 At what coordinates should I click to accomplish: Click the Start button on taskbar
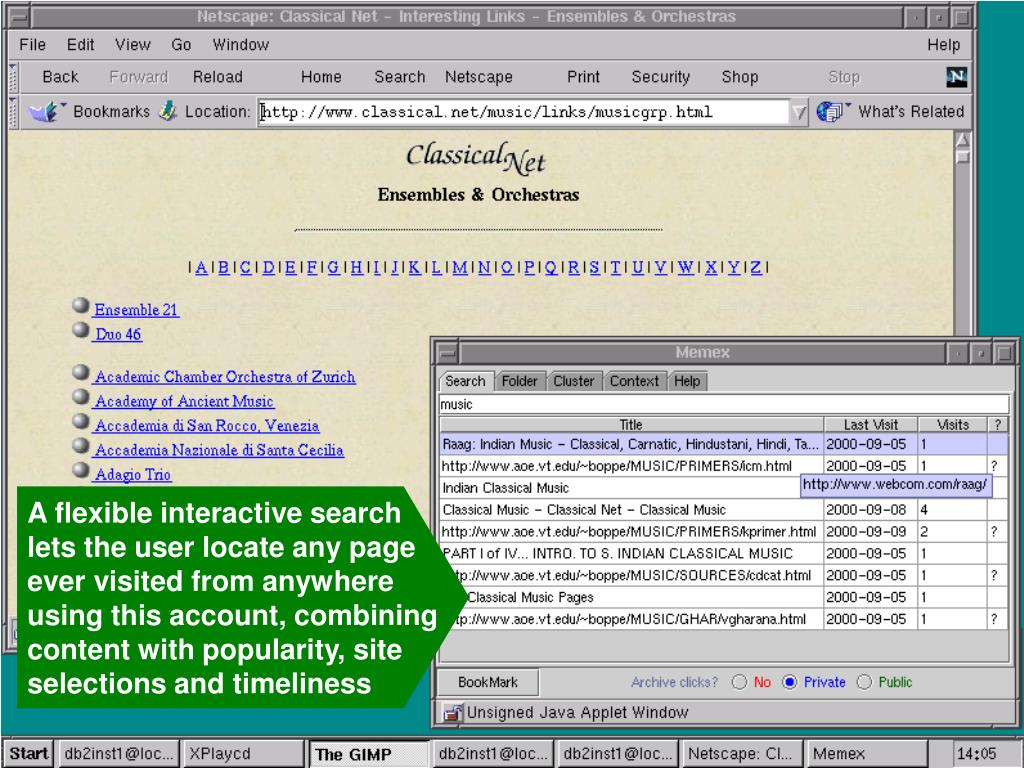pos(29,754)
